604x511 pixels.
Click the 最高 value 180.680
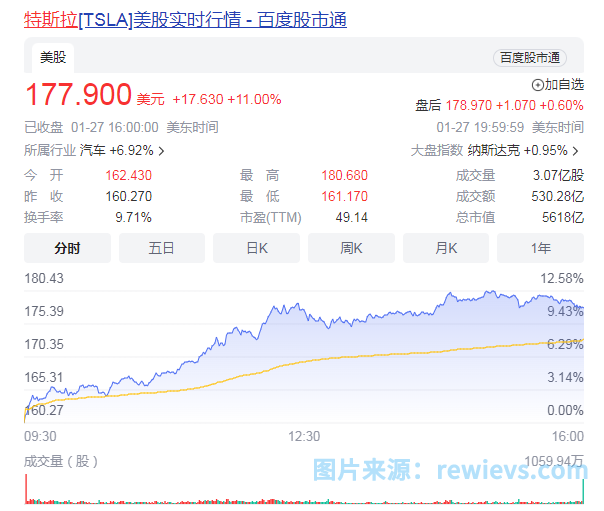[x=345, y=175]
